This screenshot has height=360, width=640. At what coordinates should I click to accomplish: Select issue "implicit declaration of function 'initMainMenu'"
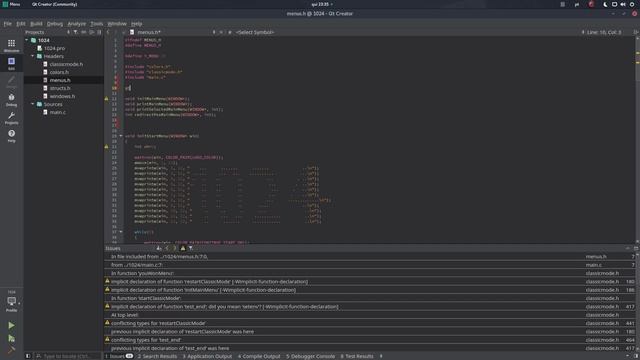click(370, 290)
